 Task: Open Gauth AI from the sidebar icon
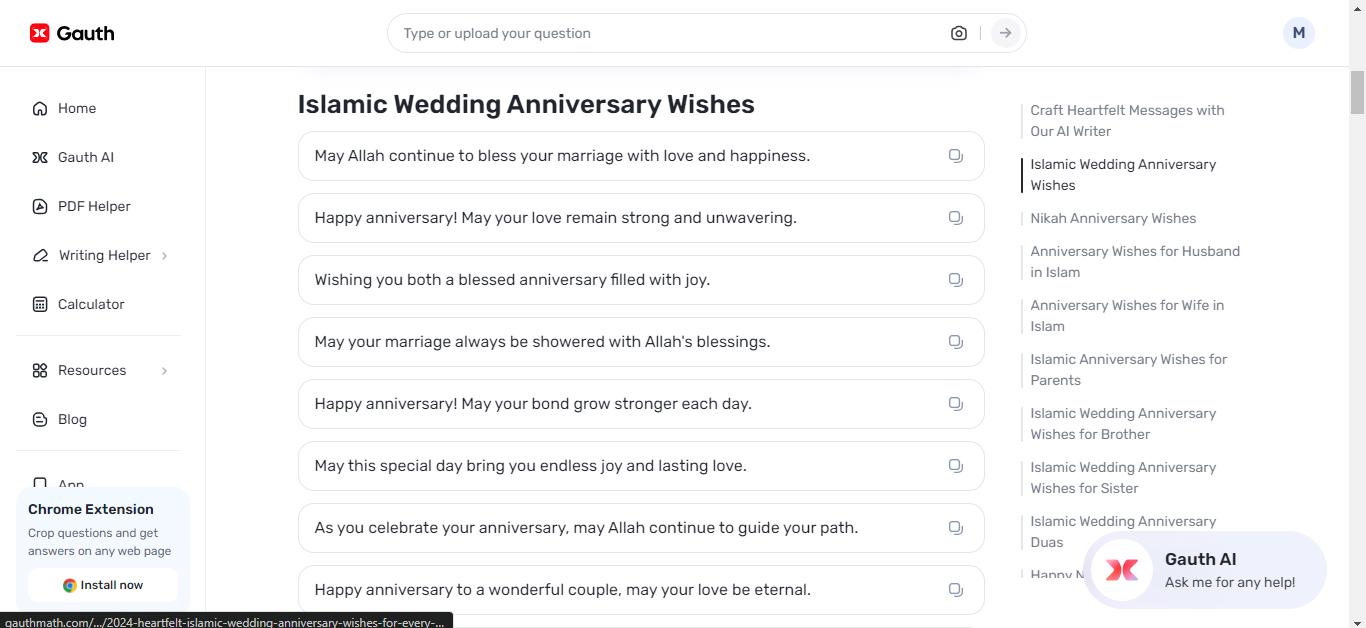point(39,157)
